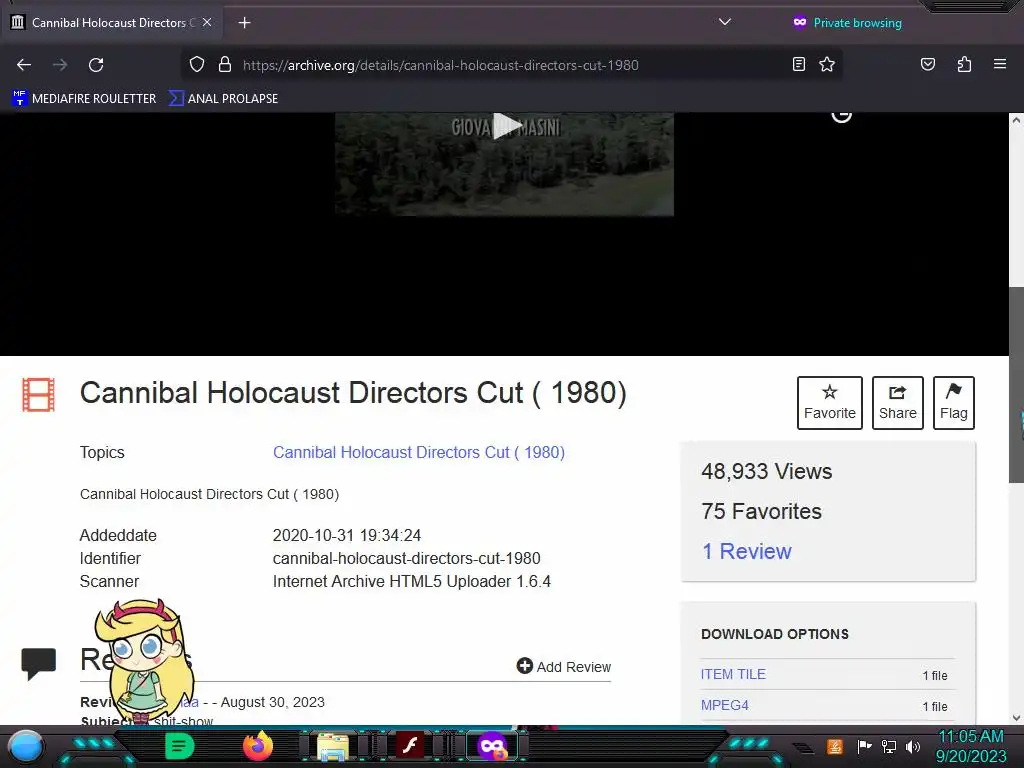This screenshot has width=1024, height=768.
Task: Select the Cannibal Holocaust Directors tab
Action: click(111, 23)
